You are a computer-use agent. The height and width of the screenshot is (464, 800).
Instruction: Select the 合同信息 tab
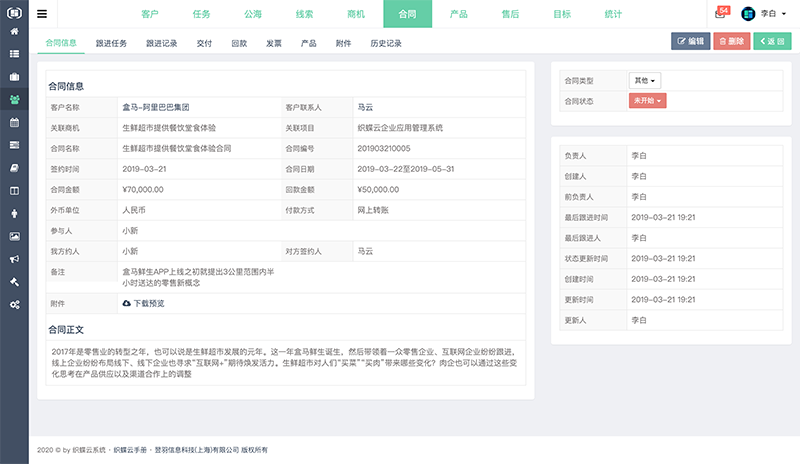61,43
